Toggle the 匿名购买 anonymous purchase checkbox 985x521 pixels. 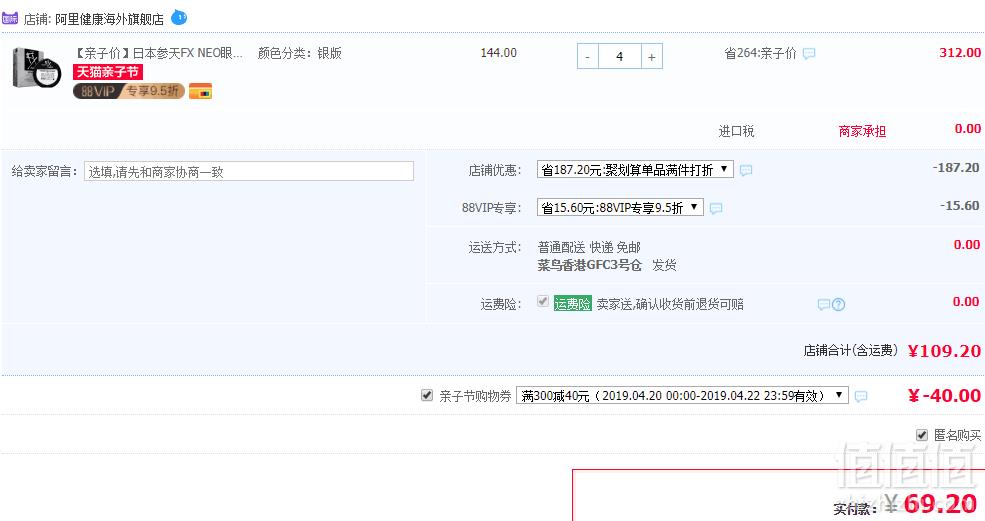(922, 434)
